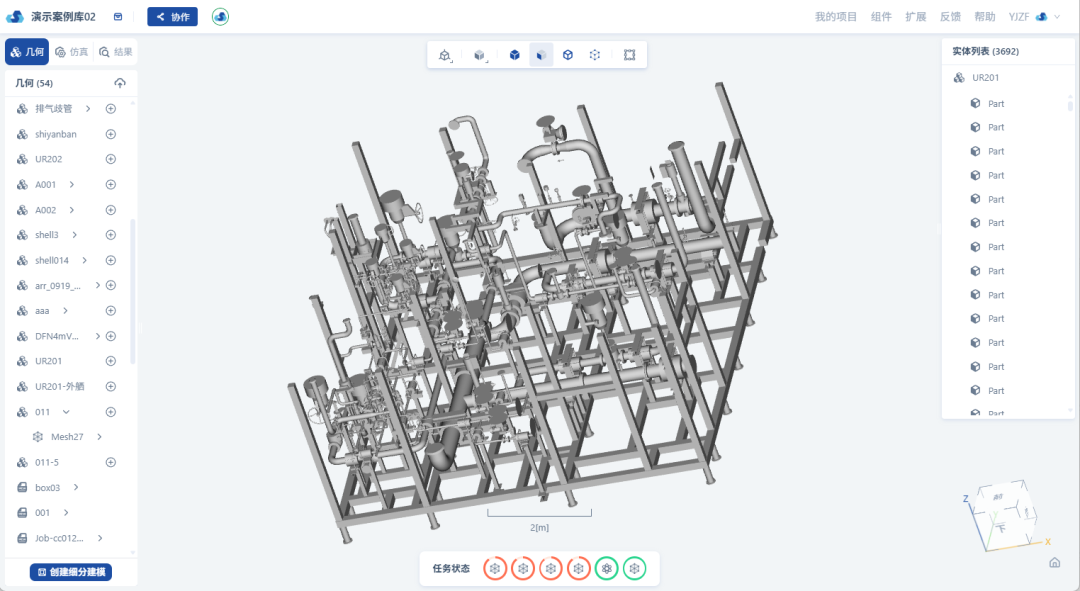Click the geometry panel scrollbar

click(132, 292)
